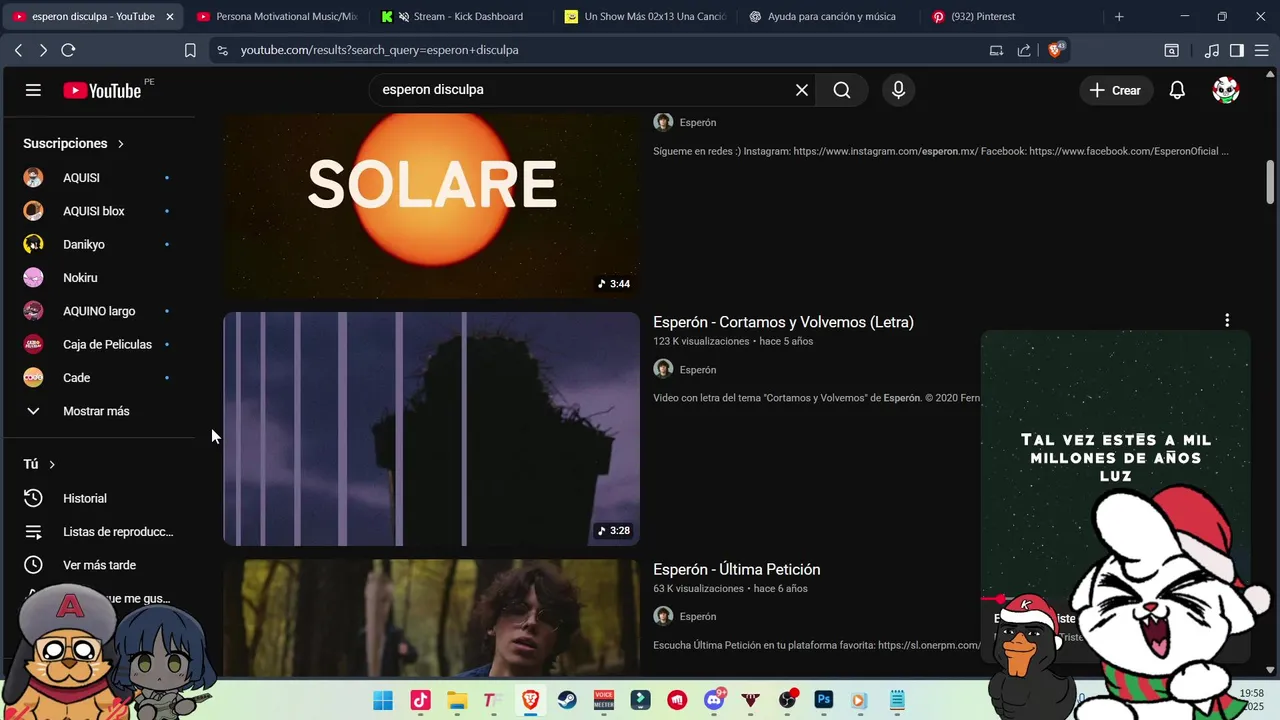The image size is (1280, 720).
Task: Expand Mostrar más subscriptions
Action: tap(98, 411)
